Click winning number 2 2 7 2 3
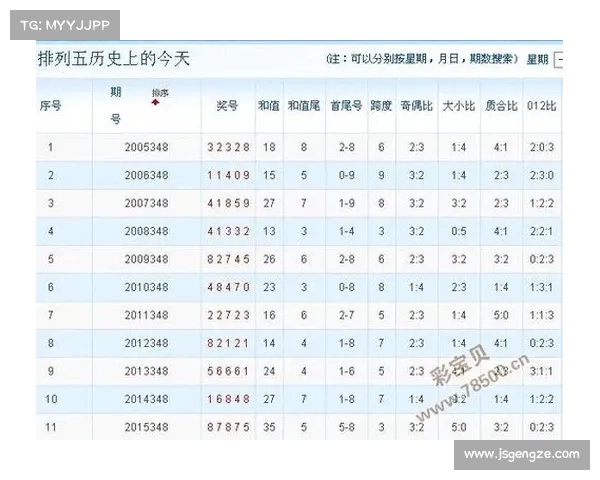The height and width of the screenshot is (480, 600). [x=228, y=315]
